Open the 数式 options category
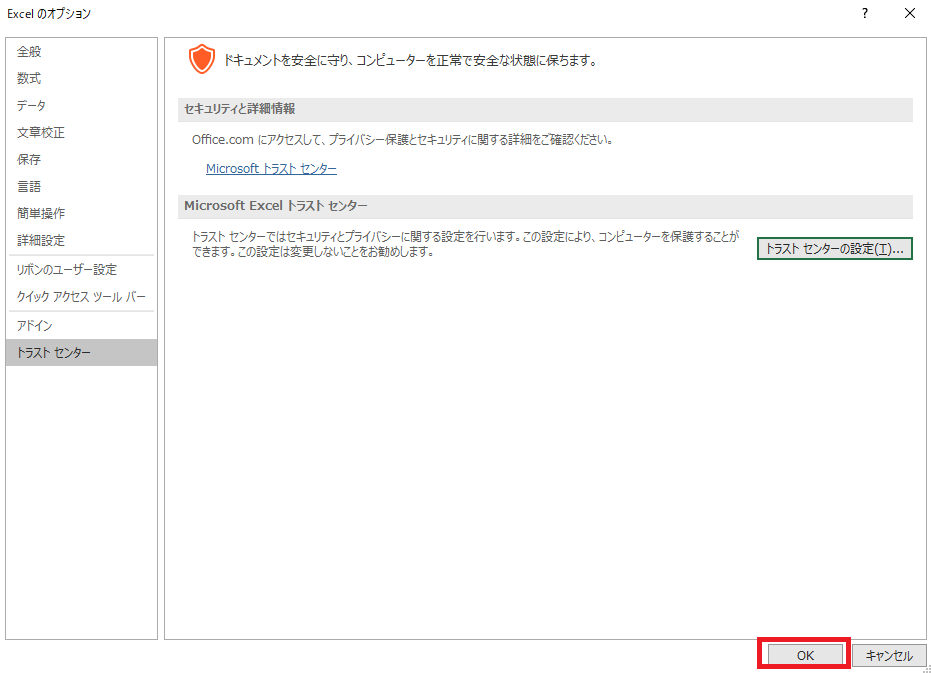The width and height of the screenshot is (931, 673). click(x=81, y=78)
